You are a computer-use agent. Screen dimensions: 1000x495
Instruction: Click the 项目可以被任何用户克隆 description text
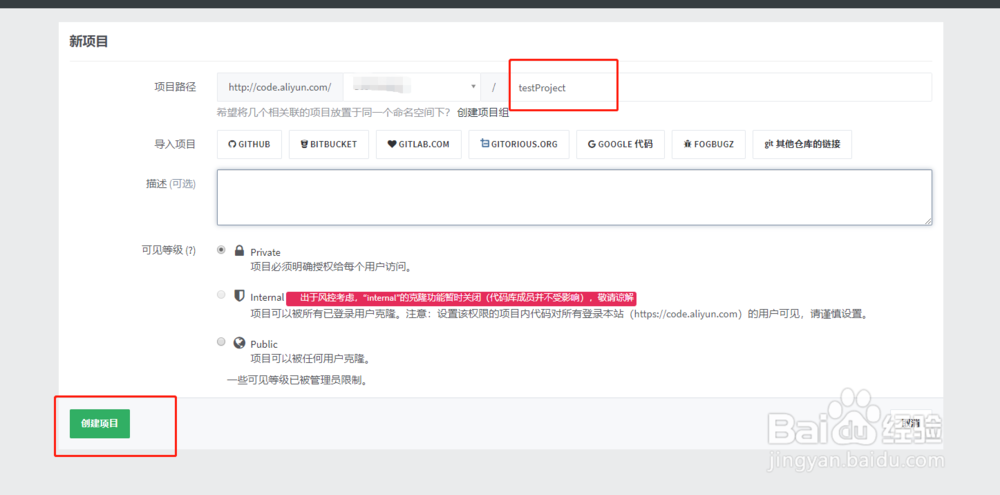(311, 358)
